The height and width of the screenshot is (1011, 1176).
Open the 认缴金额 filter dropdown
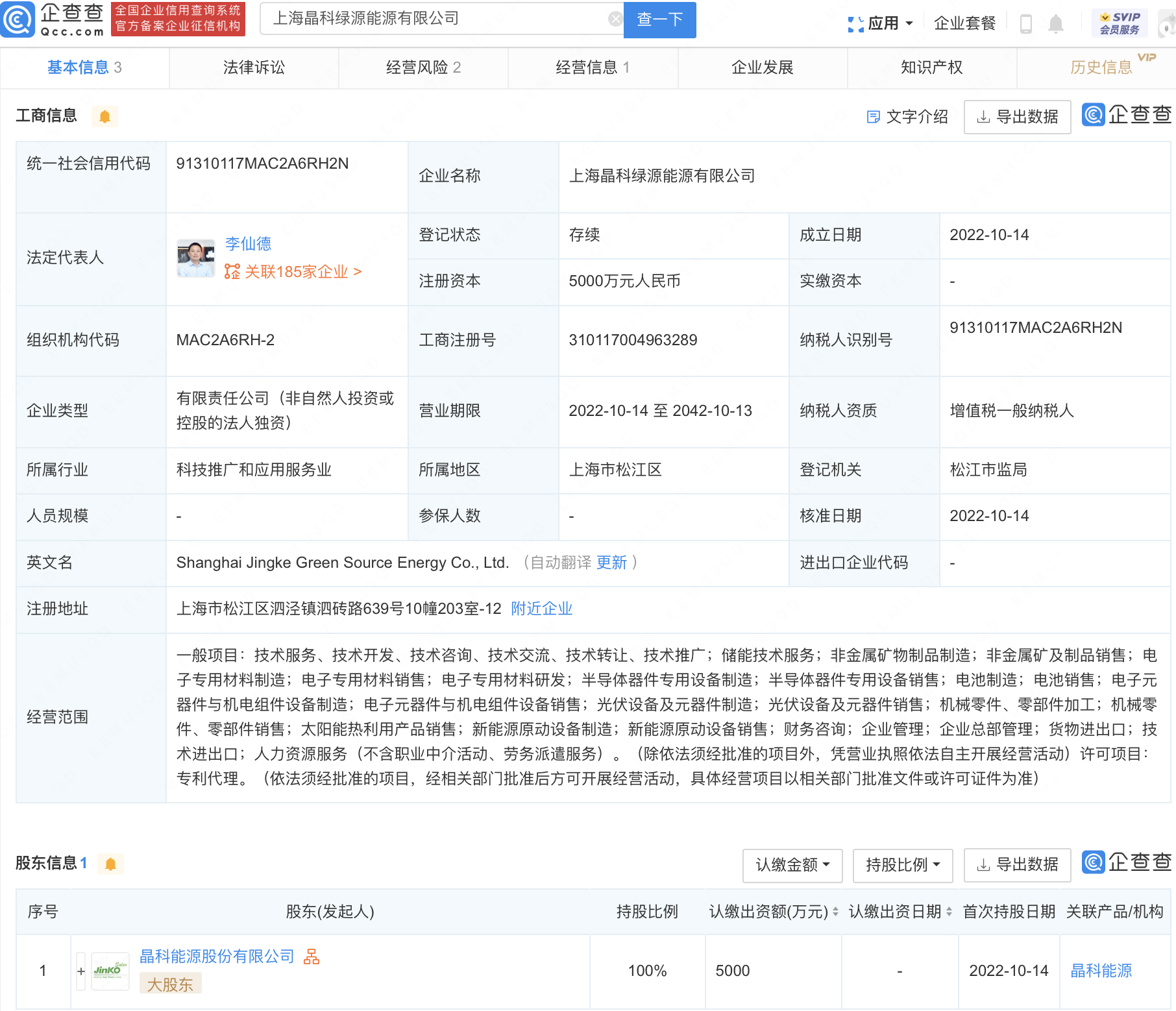click(792, 865)
